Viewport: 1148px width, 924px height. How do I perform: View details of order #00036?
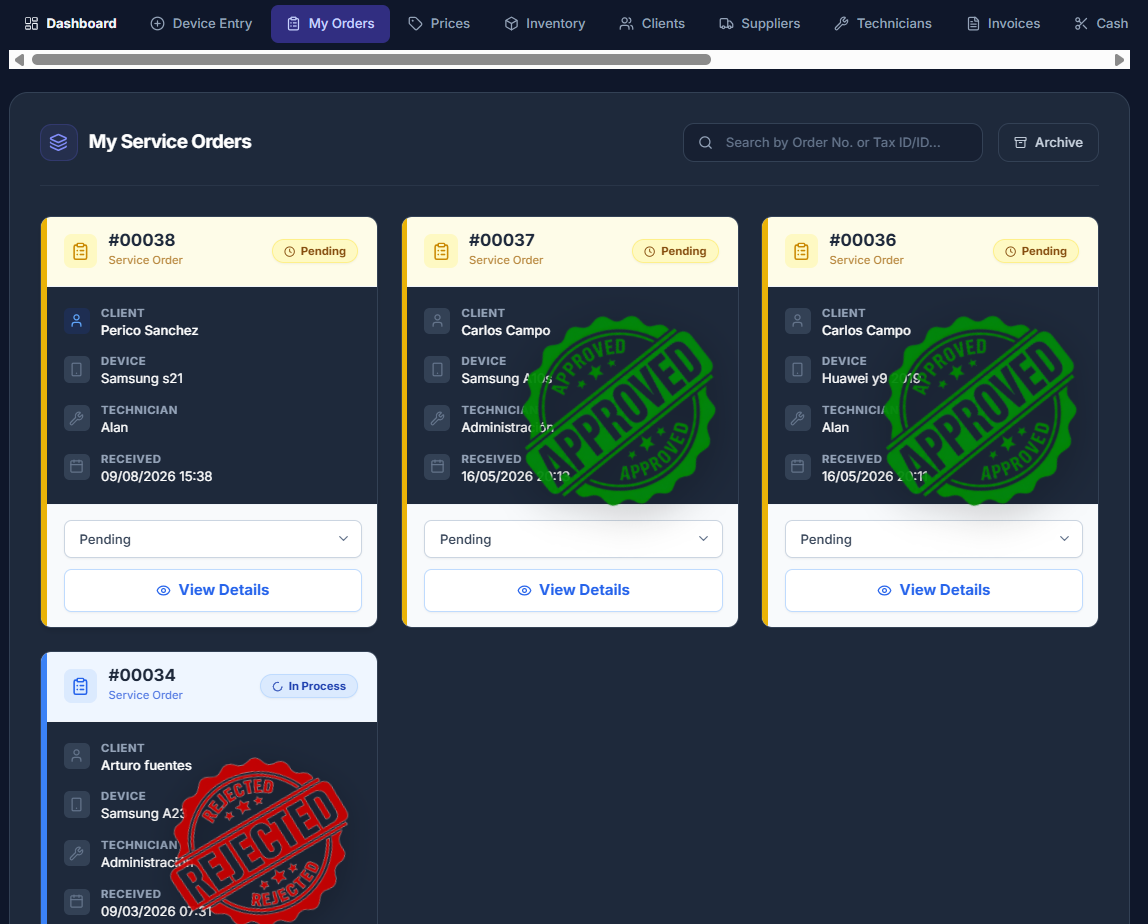(x=933, y=590)
